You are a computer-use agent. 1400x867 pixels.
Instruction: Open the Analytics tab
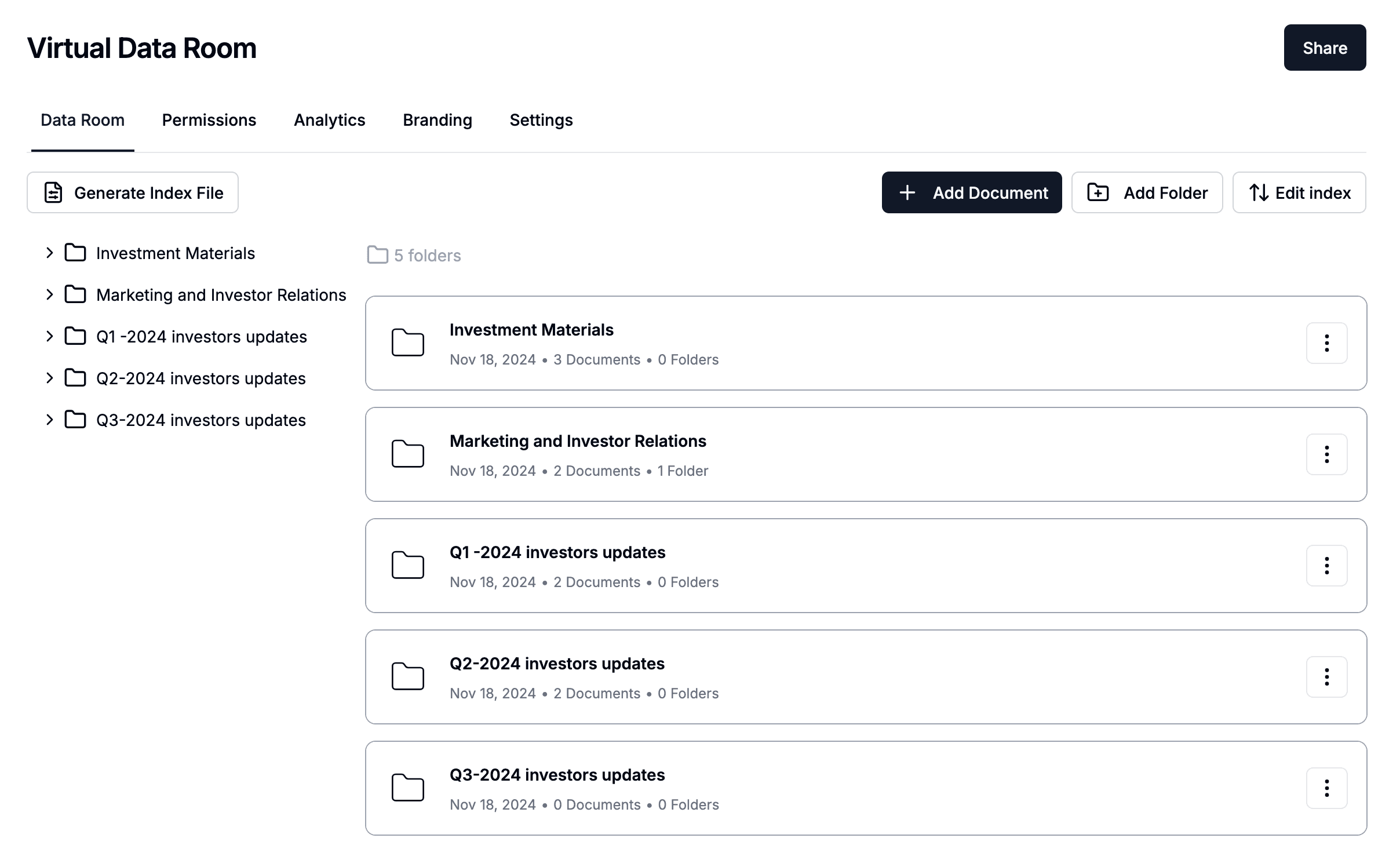(330, 120)
